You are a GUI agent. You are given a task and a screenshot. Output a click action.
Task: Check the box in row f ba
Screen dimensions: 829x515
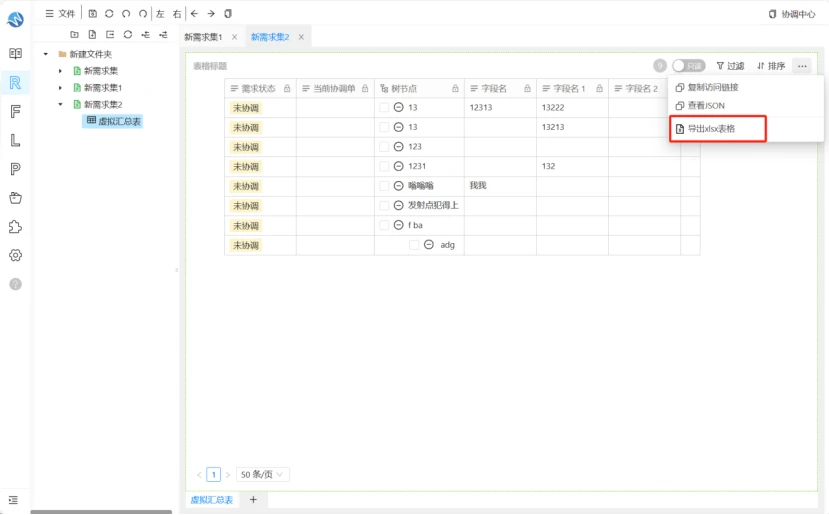pyautogui.click(x=384, y=225)
